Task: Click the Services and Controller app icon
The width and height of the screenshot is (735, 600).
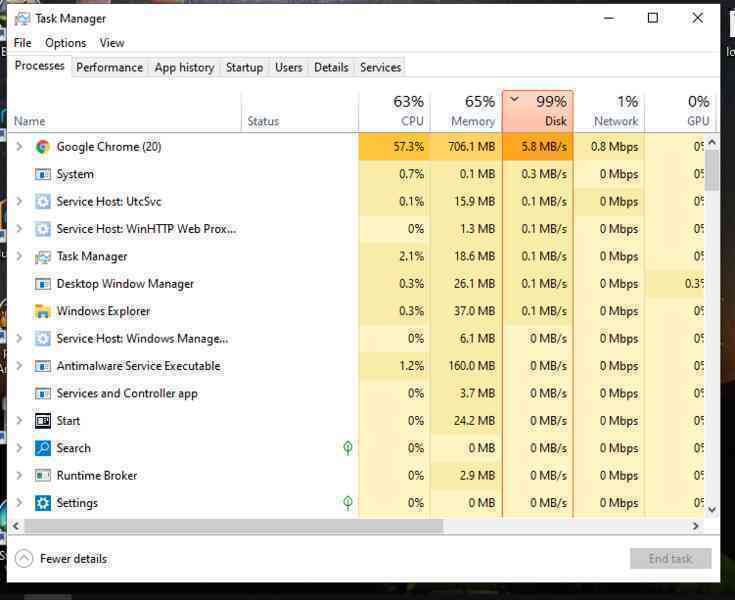Action: pyautogui.click(x=43, y=393)
